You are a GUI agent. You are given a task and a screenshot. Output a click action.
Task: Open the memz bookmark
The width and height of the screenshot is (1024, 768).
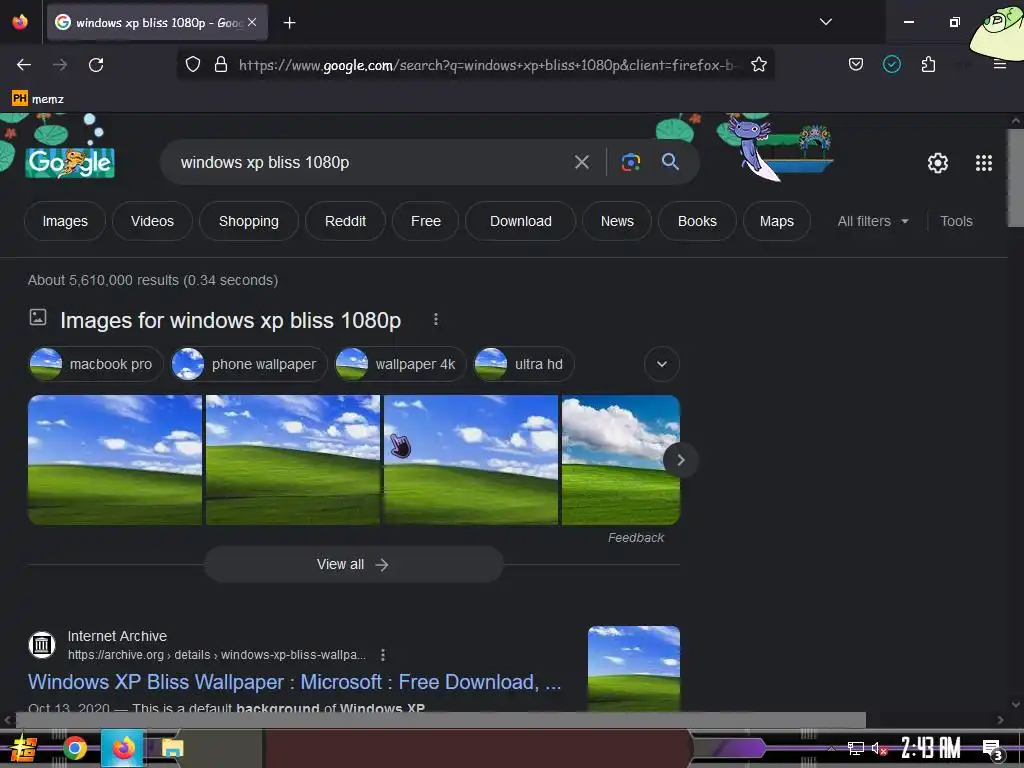(x=38, y=99)
